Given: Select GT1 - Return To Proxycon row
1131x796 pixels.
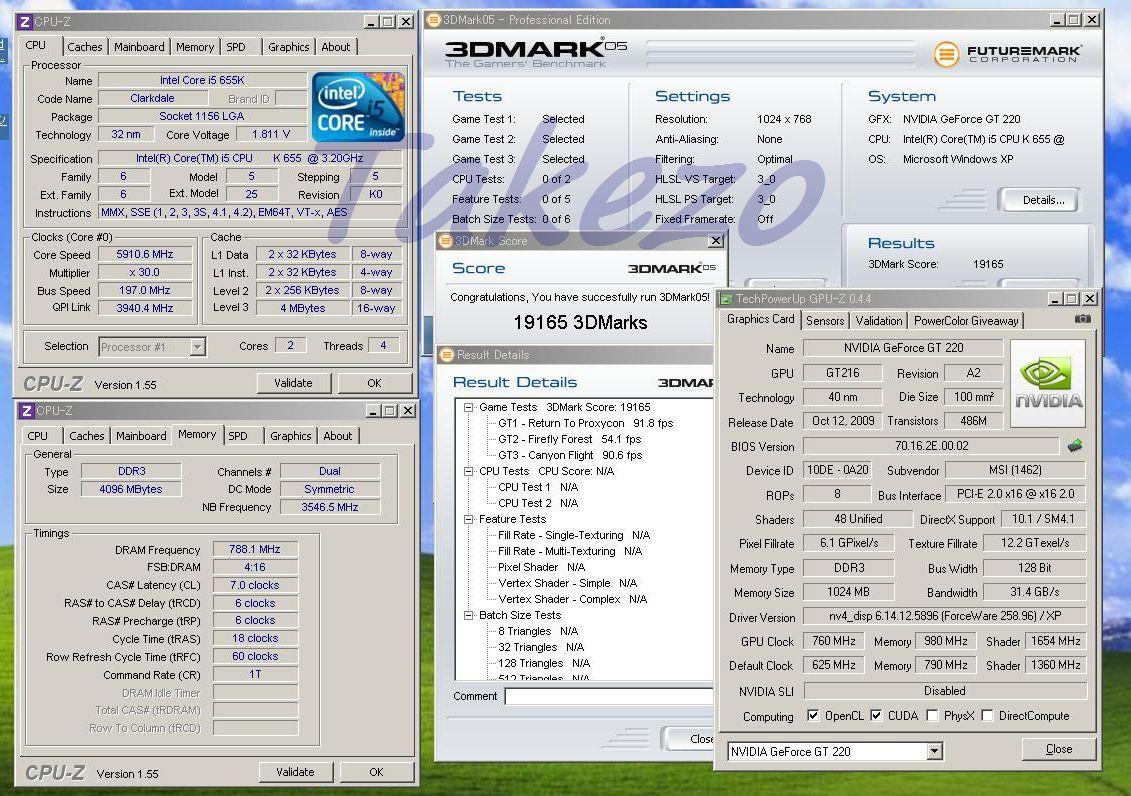Looking at the screenshot, I should click(x=585, y=423).
